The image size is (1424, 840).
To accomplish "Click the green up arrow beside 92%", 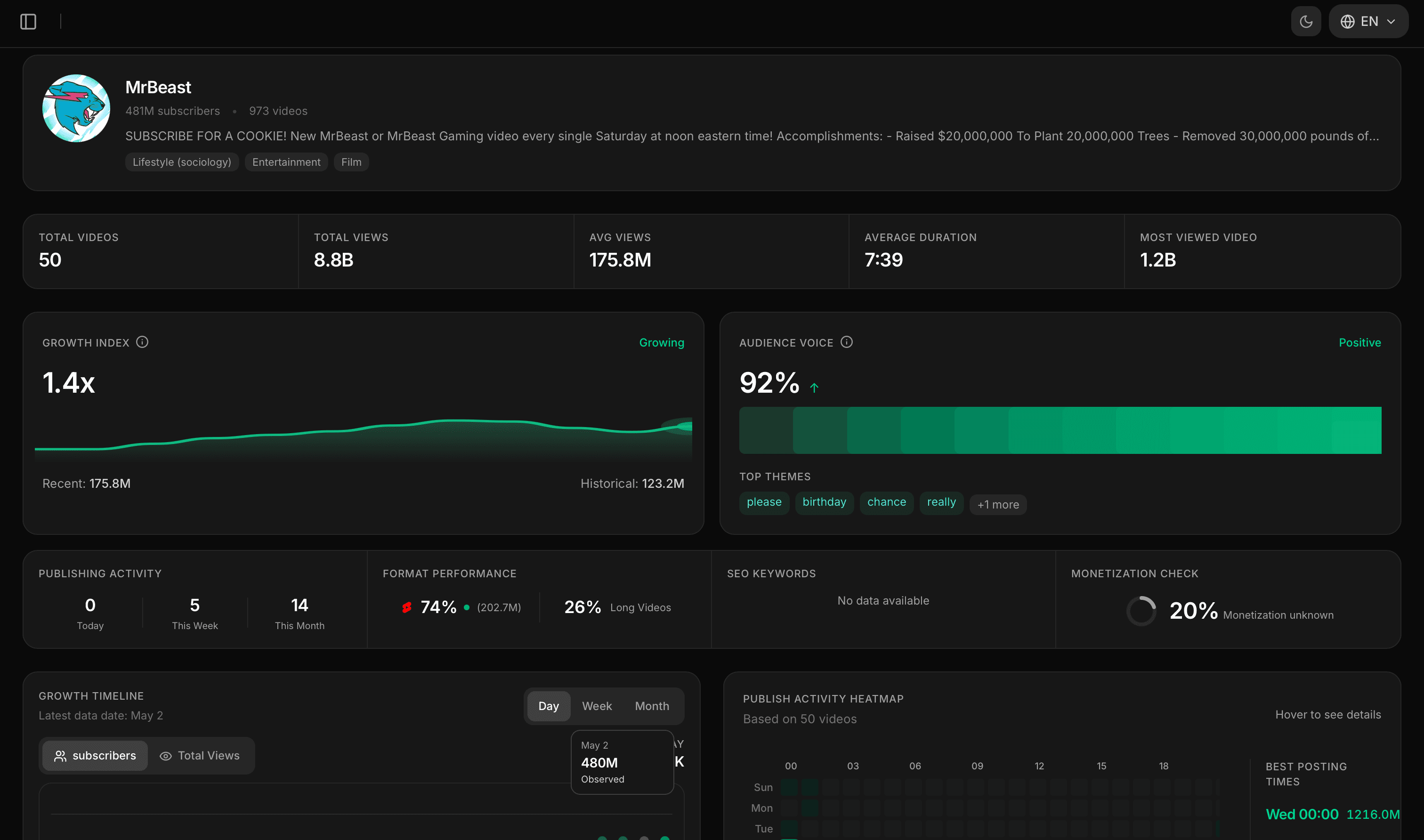I will [x=814, y=388].
